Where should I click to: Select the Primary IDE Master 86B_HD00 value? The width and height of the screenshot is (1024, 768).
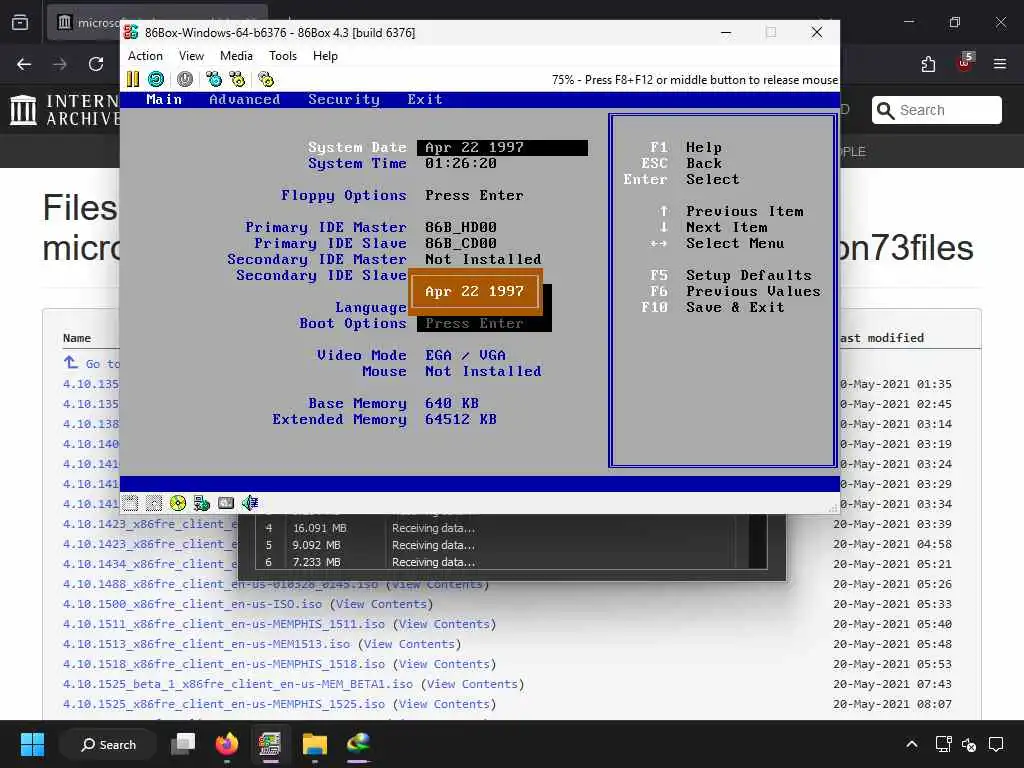tap(460, 227)
